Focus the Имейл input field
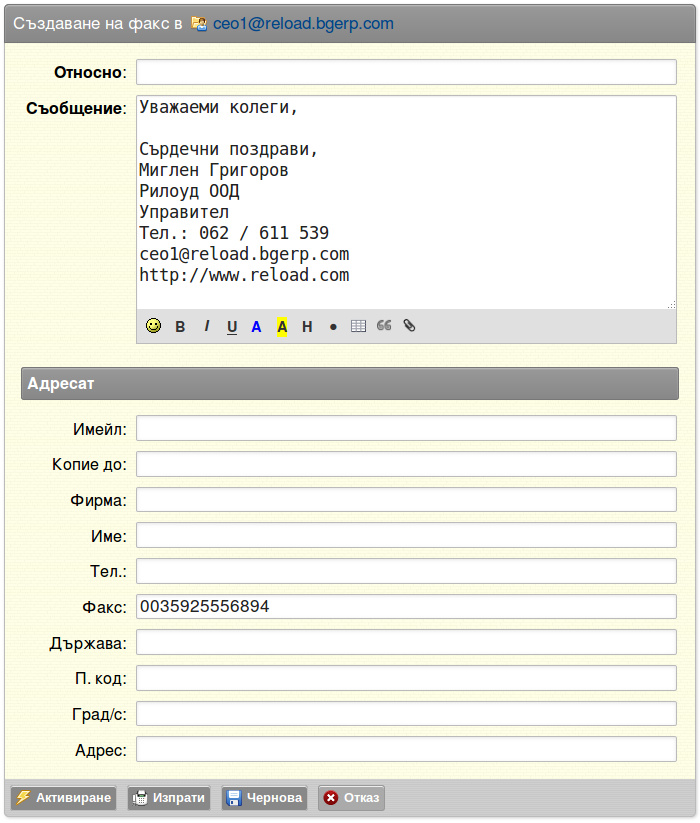The image size is (700, 823). (x=406, y=428)
